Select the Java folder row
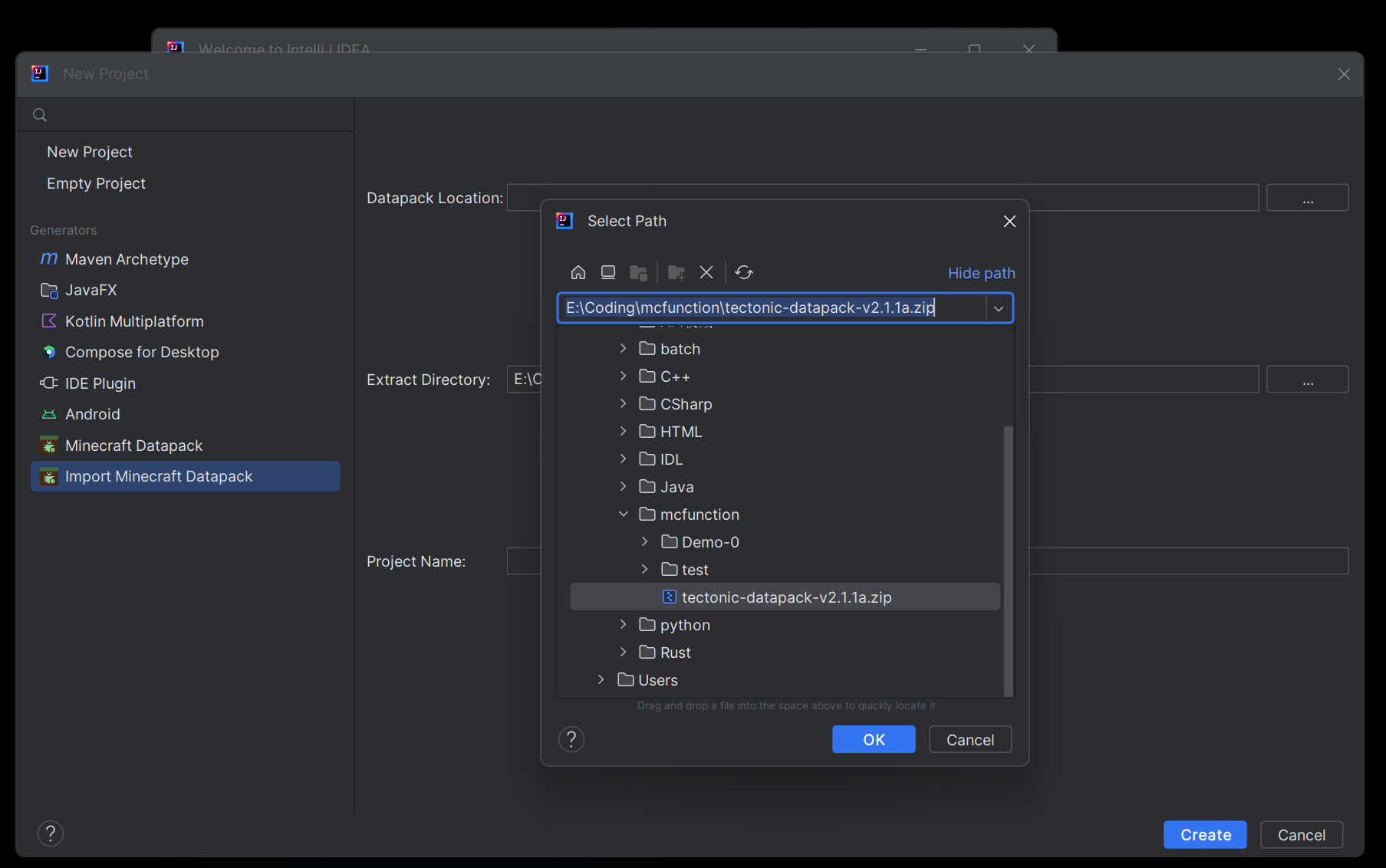 [x=785, y=487]
